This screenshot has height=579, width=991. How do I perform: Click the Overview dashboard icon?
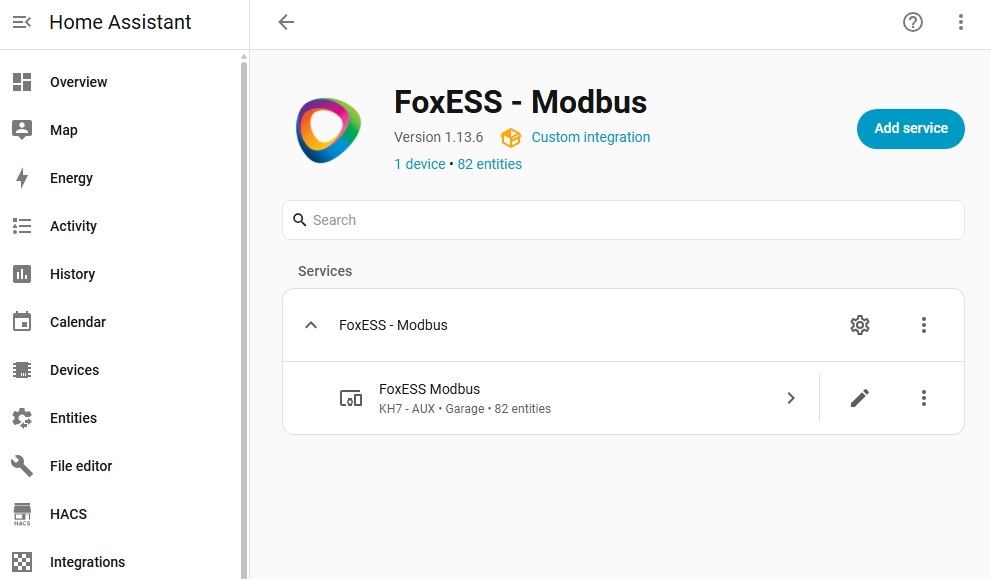pyautogui.click(x=22, y=82)
